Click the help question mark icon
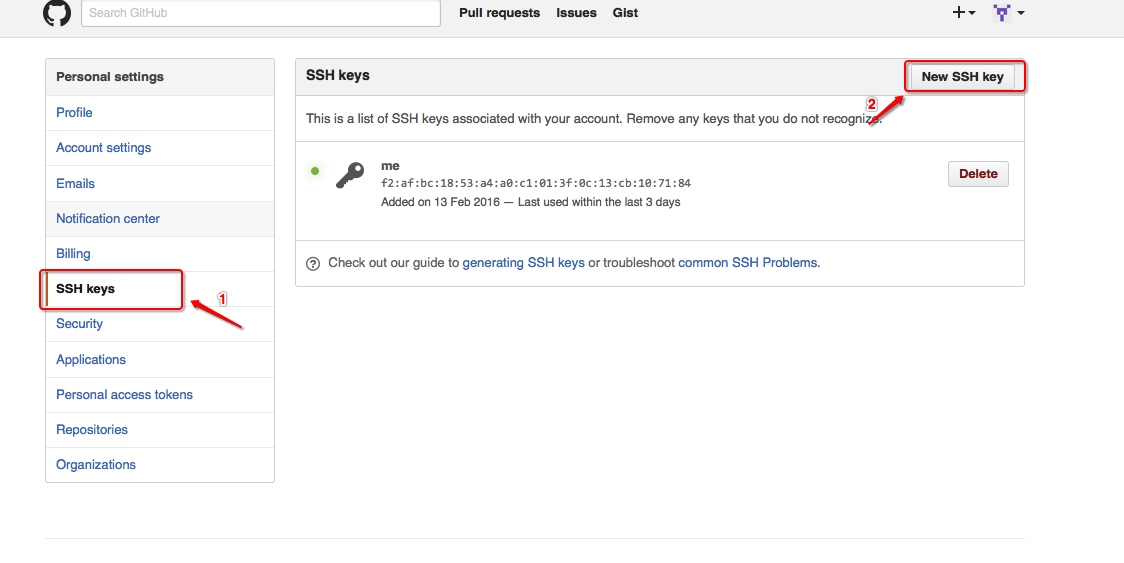The width and height of the screenshot is (1124, 563). click(313, 263)
